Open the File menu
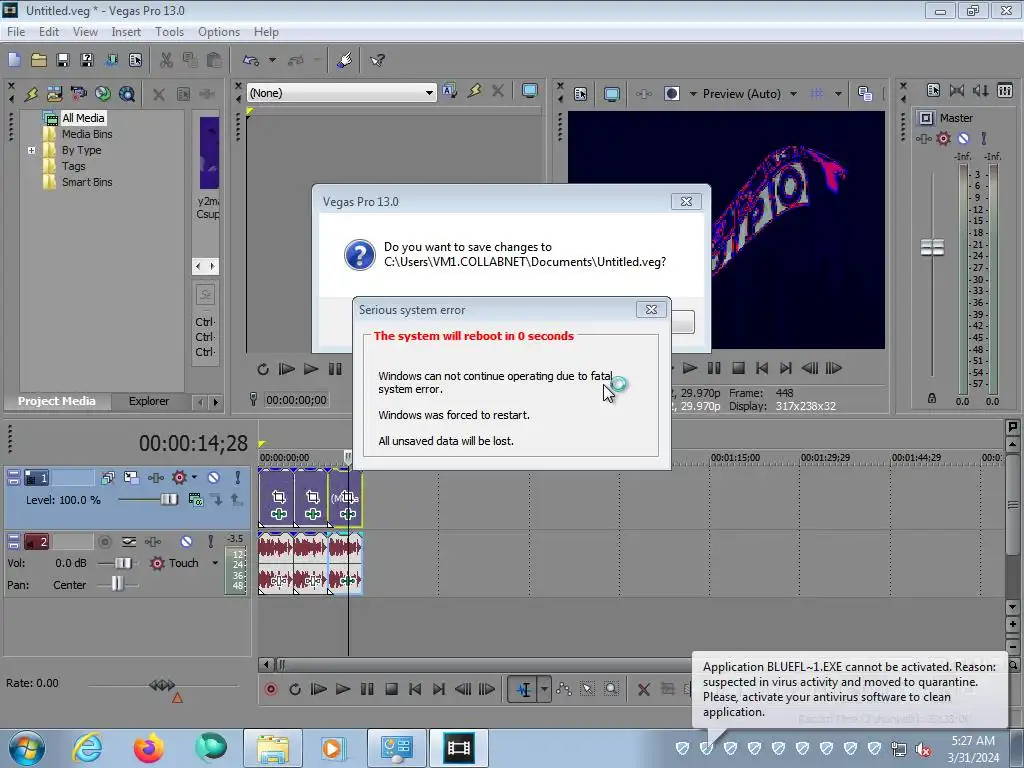 (16, 31)
